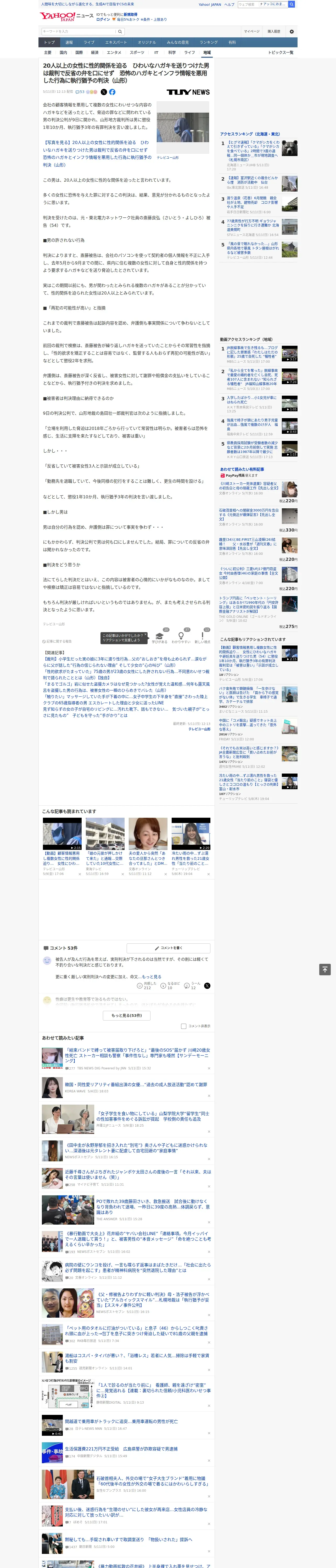Click the うーん reaction on first comment
Screen dimensions: 336x1568
point(192,985)
